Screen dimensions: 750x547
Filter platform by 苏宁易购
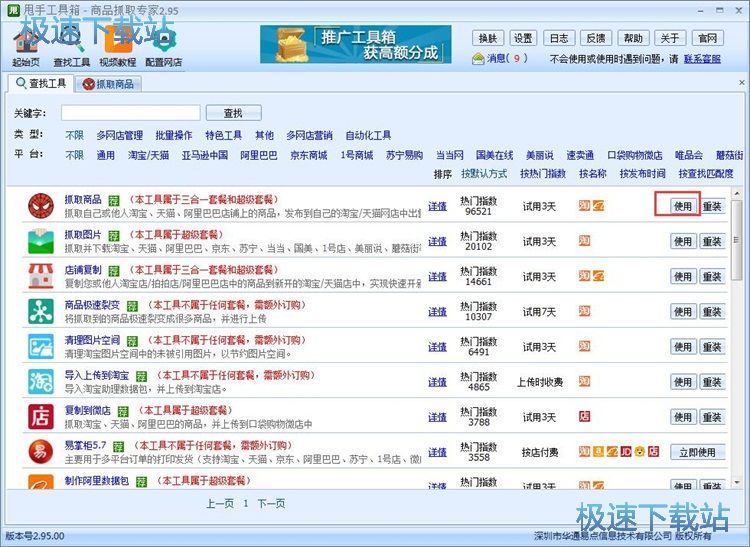(x=404, y=155)
